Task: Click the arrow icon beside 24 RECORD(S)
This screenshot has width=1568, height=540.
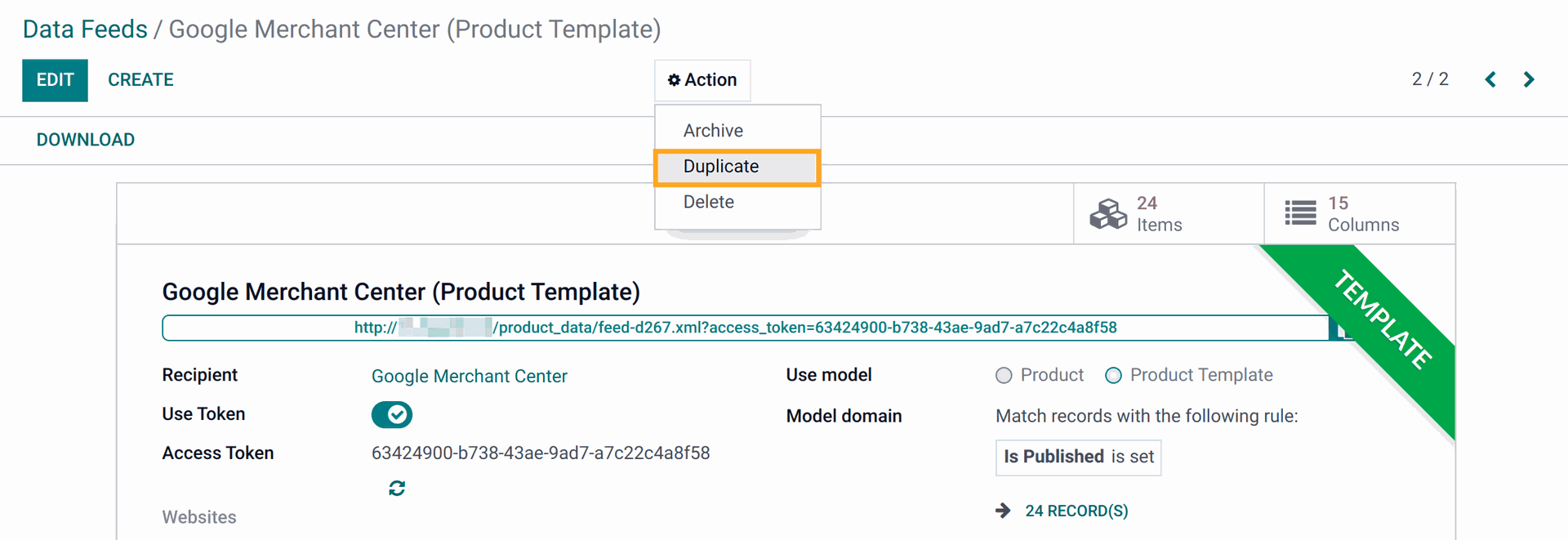Action: (1003, 511)
